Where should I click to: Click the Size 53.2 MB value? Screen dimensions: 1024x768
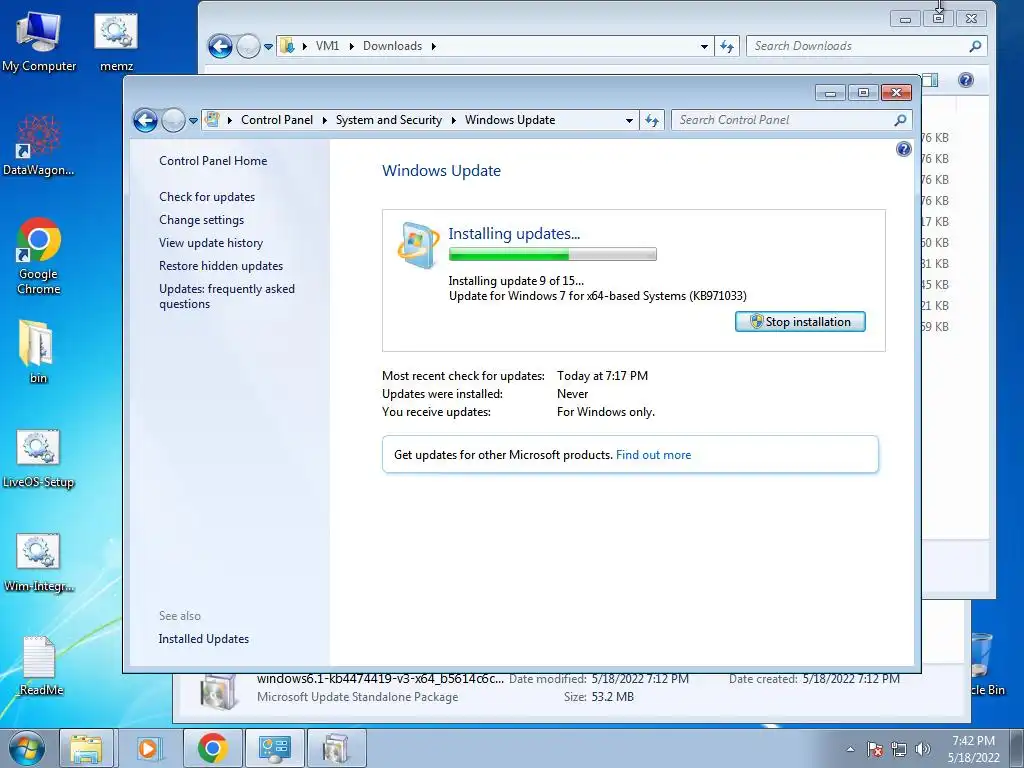coord(613,697)
